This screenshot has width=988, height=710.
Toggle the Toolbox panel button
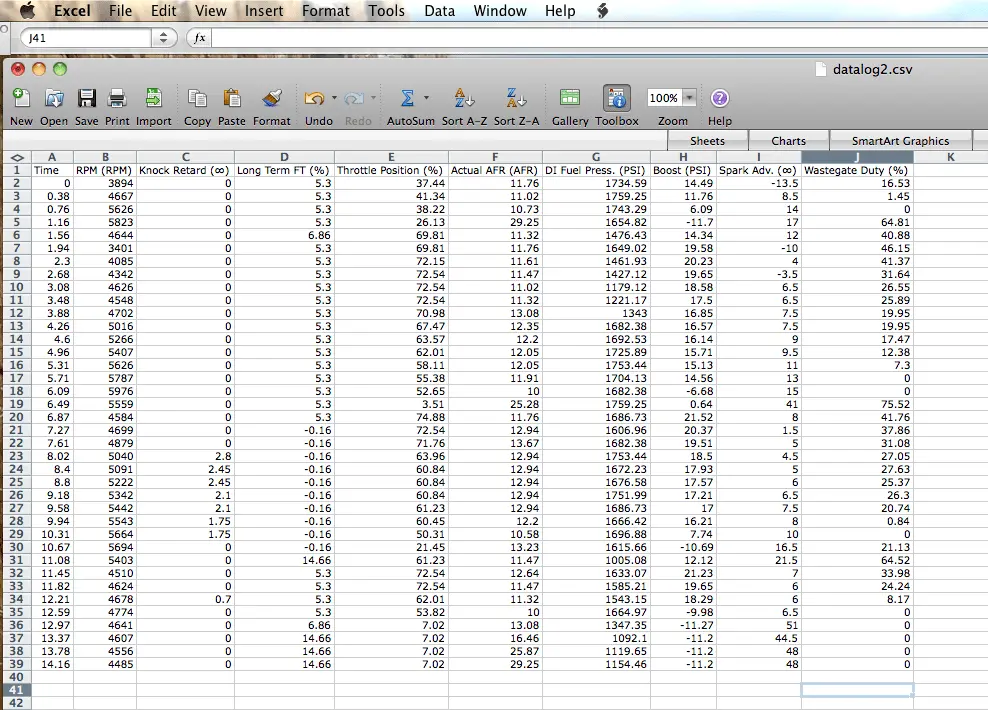coord(617,99)
